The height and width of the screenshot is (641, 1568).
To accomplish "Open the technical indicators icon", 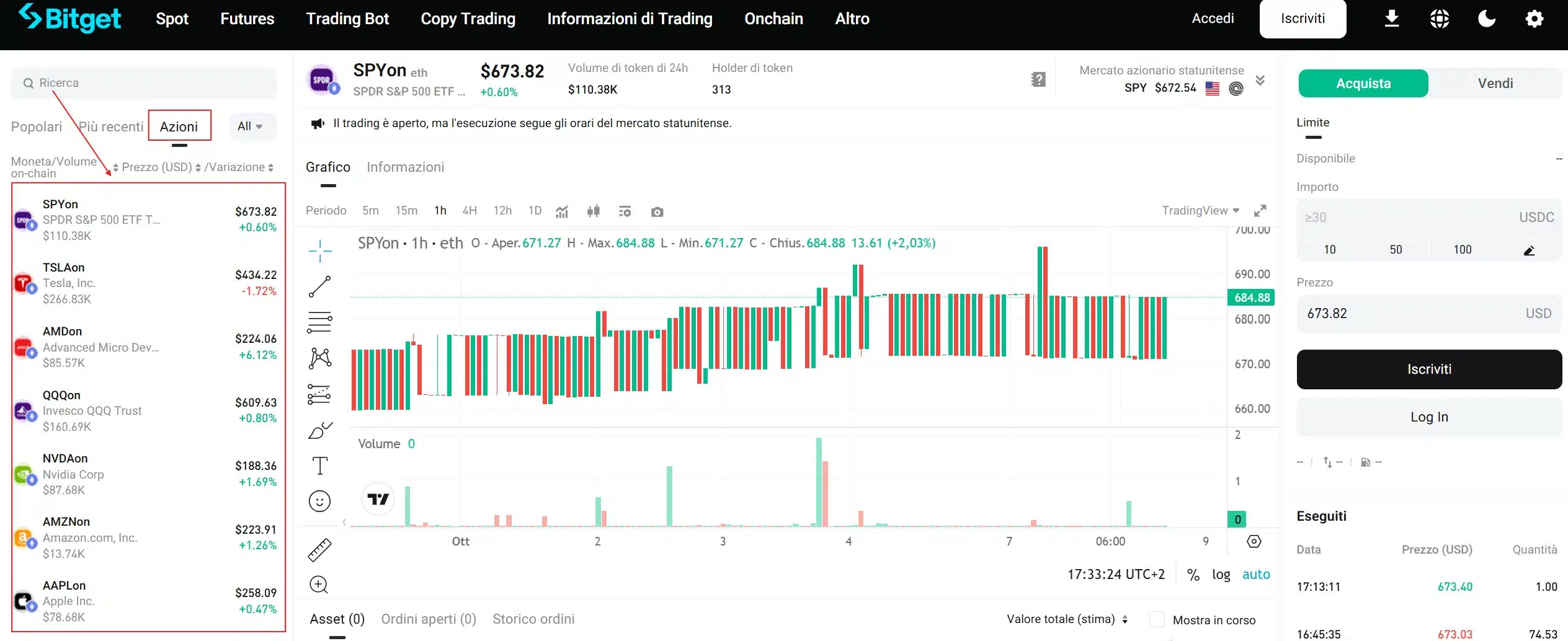I will 562,211.
